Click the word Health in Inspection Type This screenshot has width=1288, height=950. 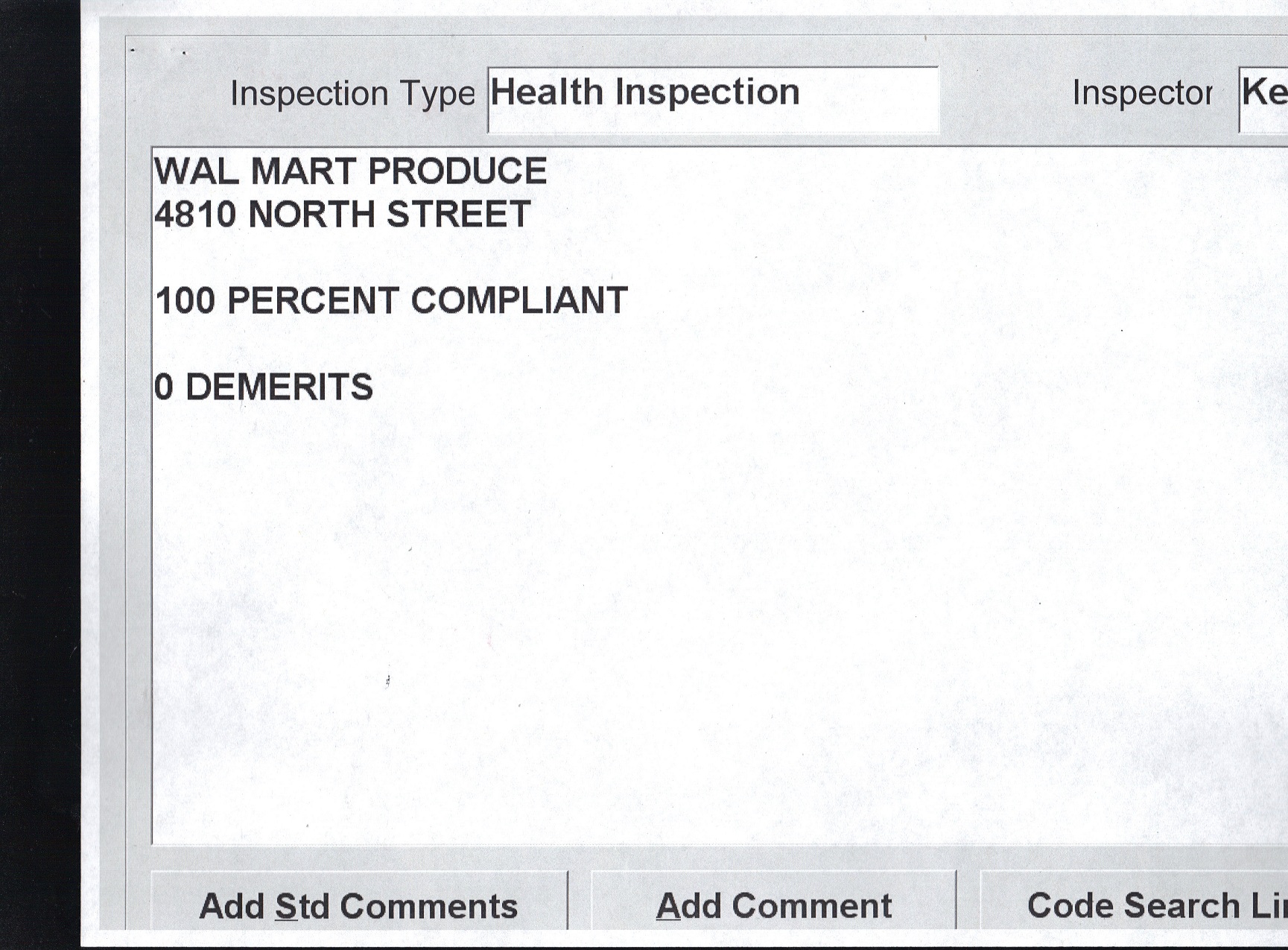click(546, 92)
